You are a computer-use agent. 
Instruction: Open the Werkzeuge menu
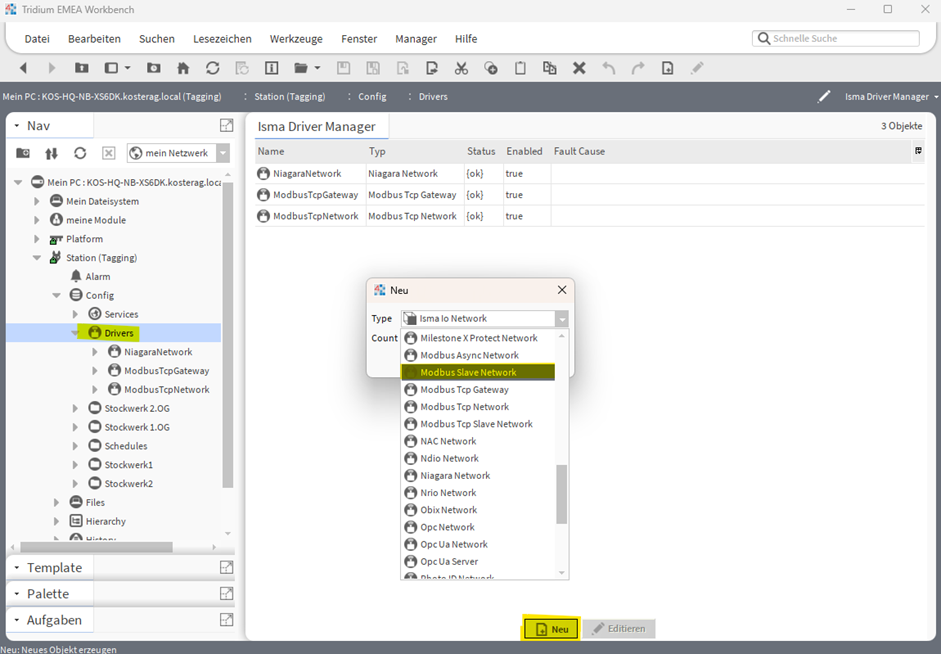point(296,39)
